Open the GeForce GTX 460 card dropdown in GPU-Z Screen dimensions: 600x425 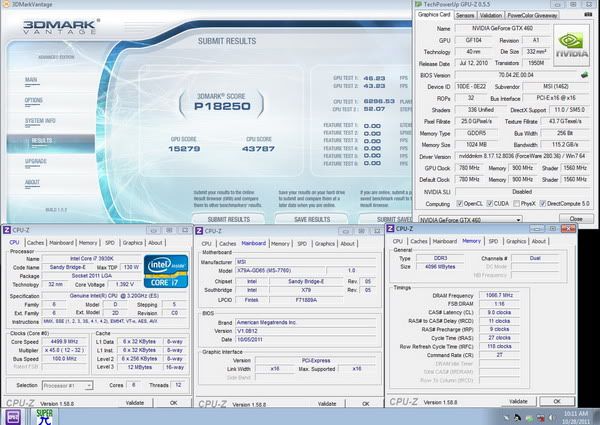pos(470,220)
